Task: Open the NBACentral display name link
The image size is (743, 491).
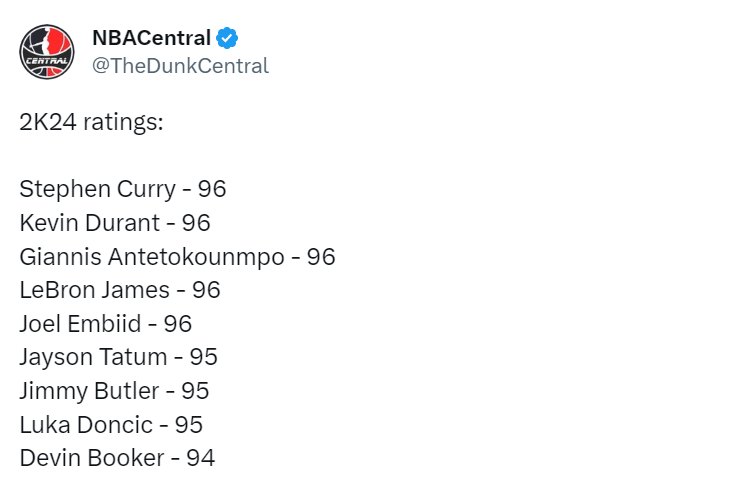Action: coord(152,38)
